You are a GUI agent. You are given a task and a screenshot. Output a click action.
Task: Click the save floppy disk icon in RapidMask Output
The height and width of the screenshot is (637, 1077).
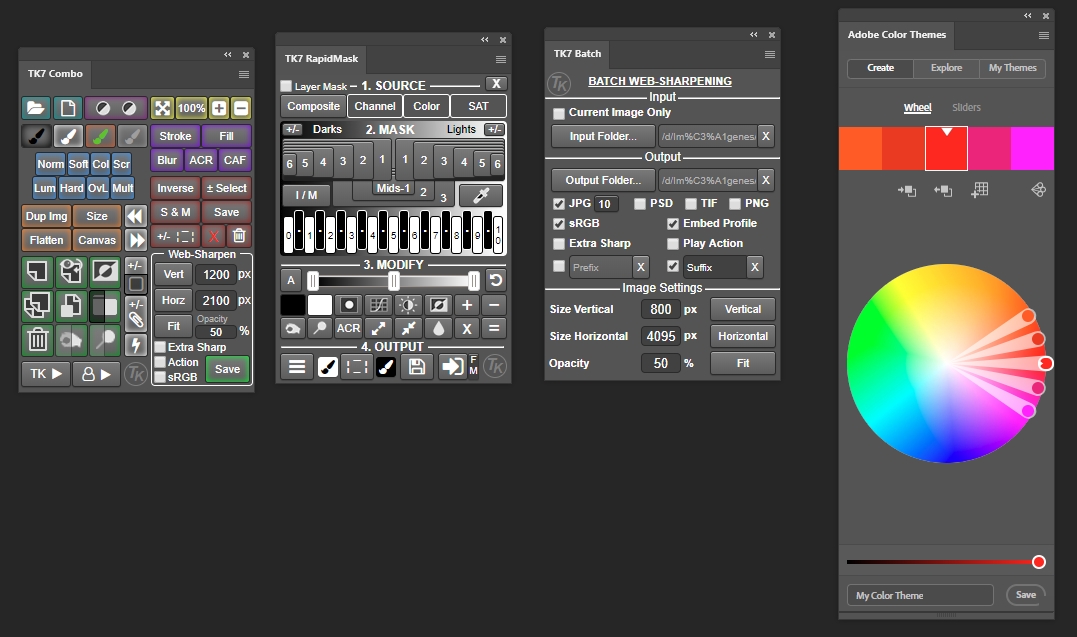(x=416, y=366)
